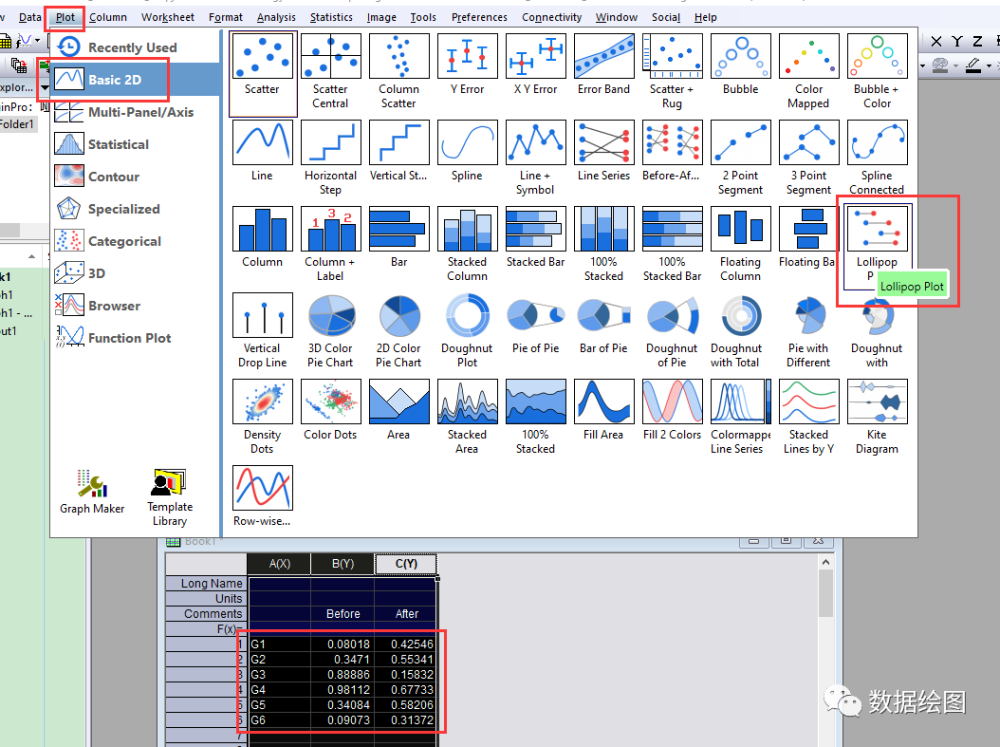Open the 3D plot category

pos(135,273)
